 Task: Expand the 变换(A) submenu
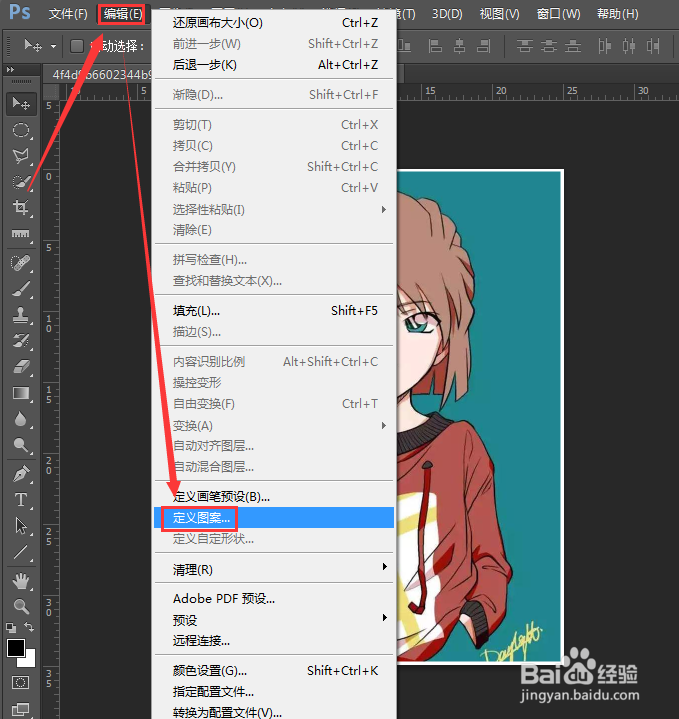(x=274, y=426)
